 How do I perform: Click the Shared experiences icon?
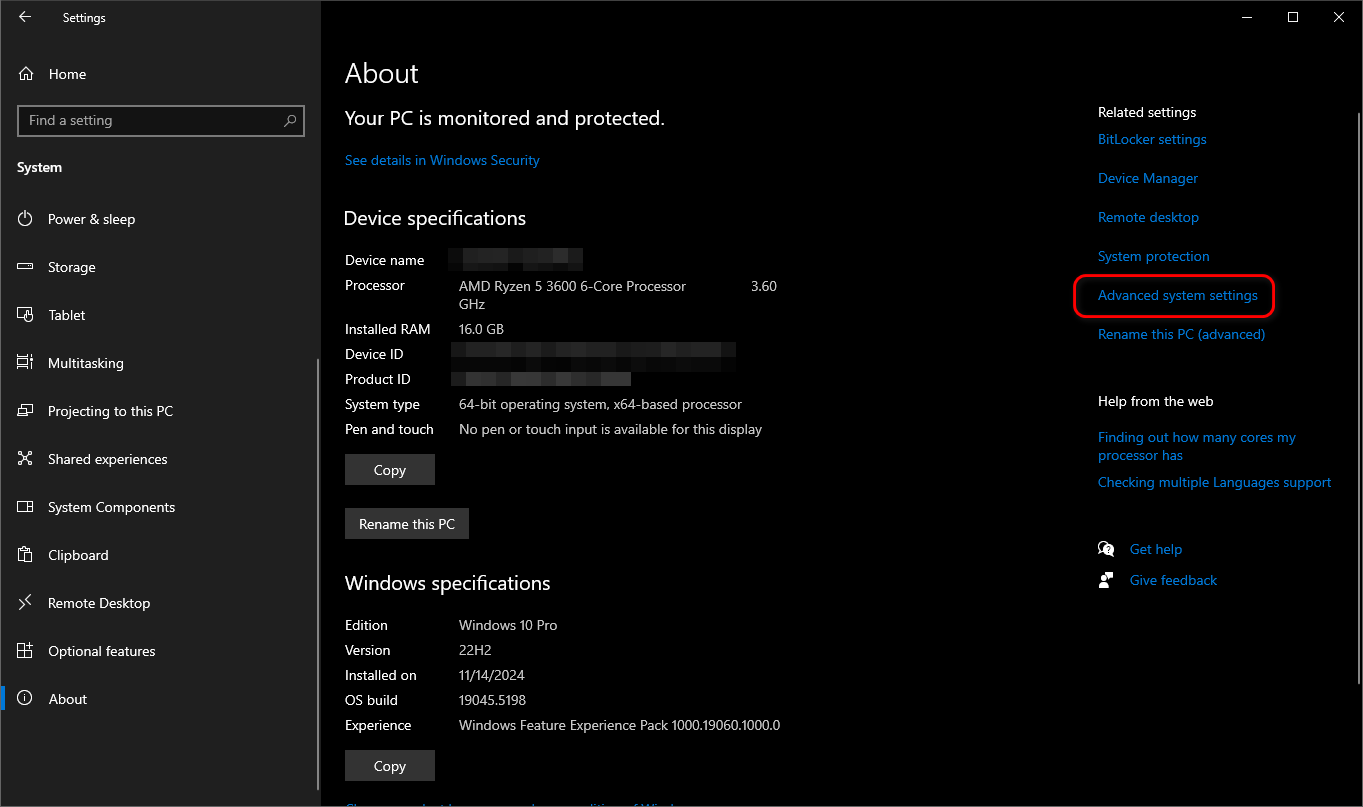(x=26, y=459)
